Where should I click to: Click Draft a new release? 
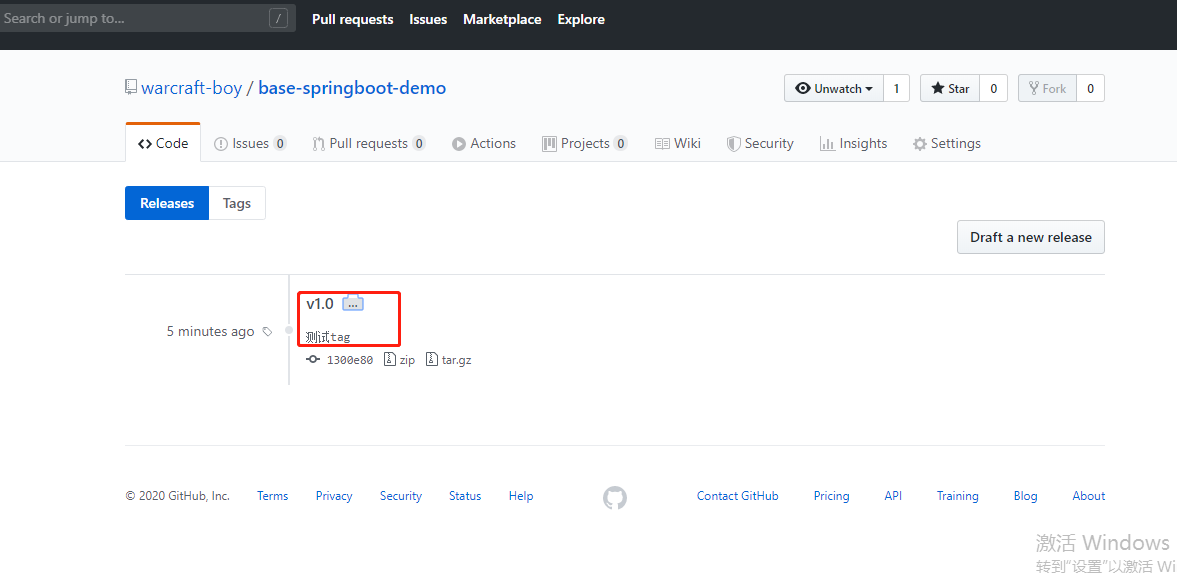tap(1031, 237)
